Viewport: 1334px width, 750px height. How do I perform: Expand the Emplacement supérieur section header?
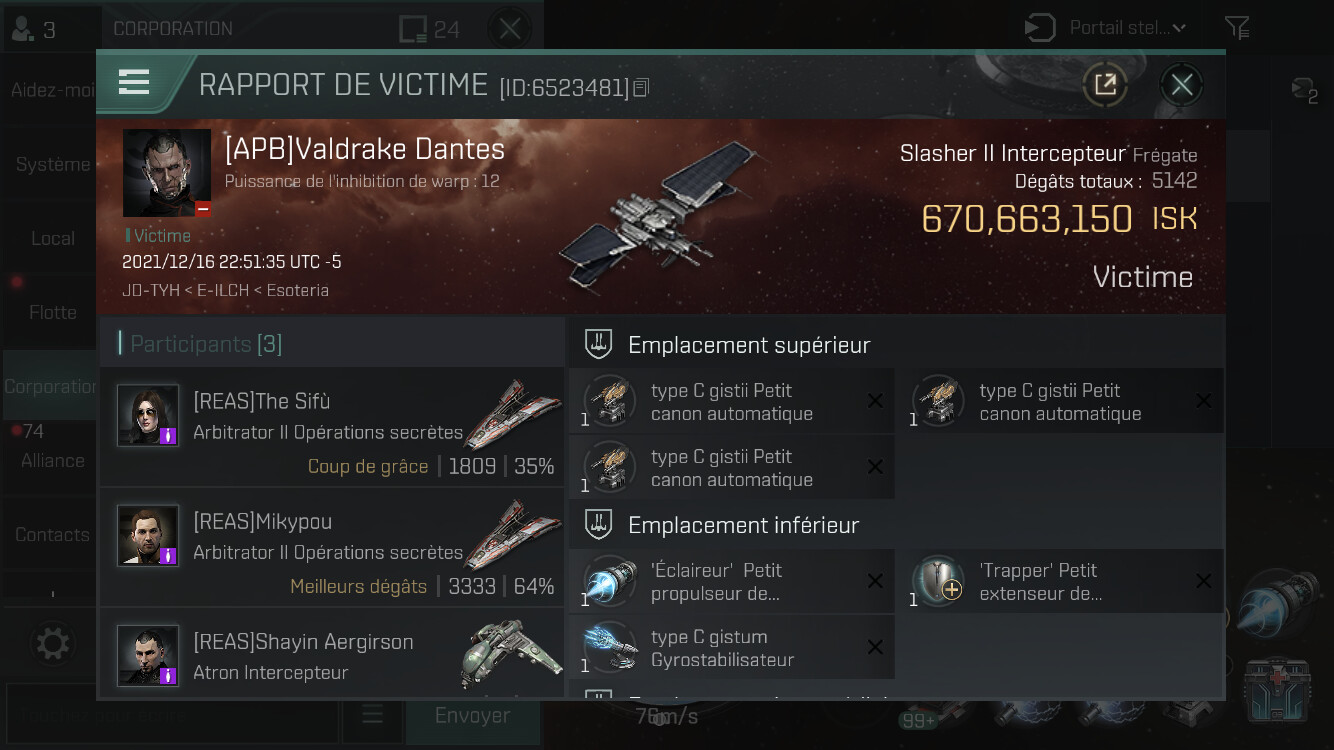(897, 345)
